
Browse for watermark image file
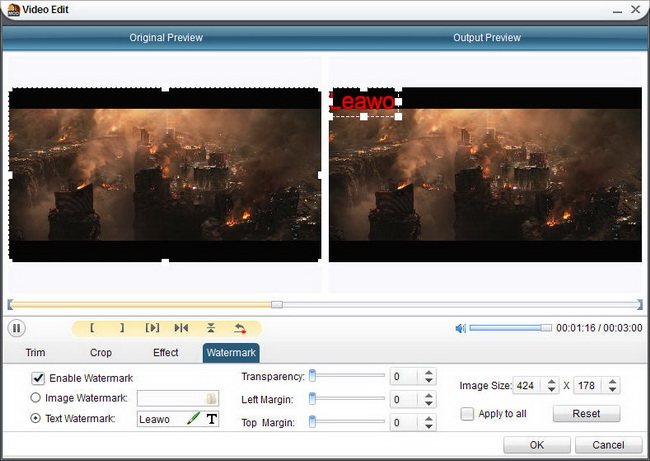coord(211,399)
